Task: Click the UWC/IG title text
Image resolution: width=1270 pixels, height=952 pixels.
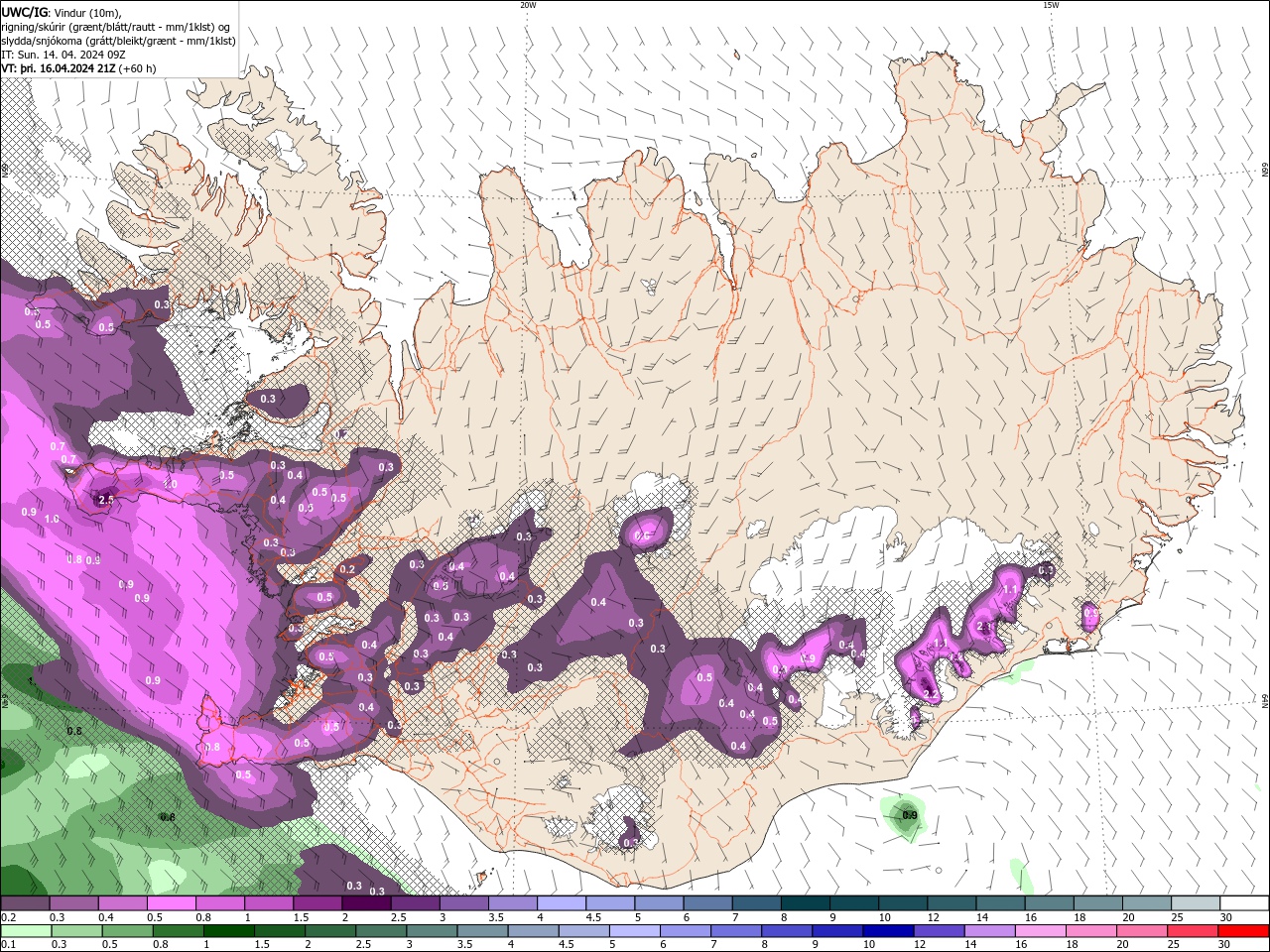Action: coord(25,12)
